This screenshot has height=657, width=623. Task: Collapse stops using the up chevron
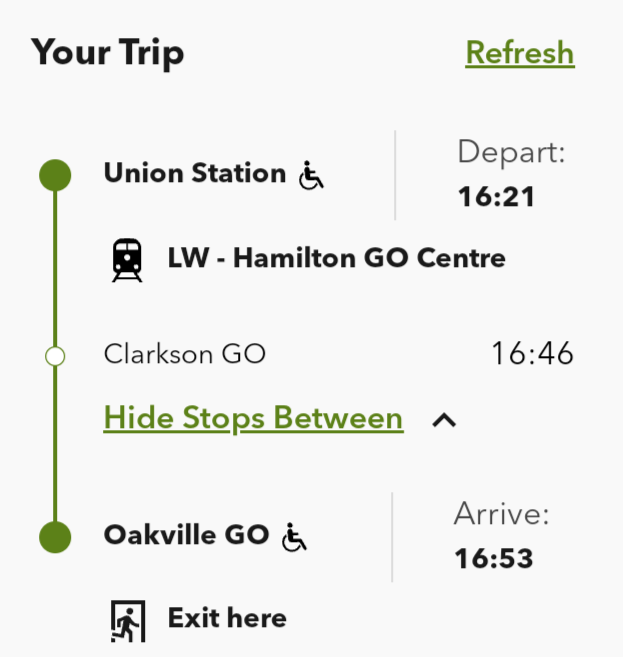pyautogui.click(x=444, y=421)
